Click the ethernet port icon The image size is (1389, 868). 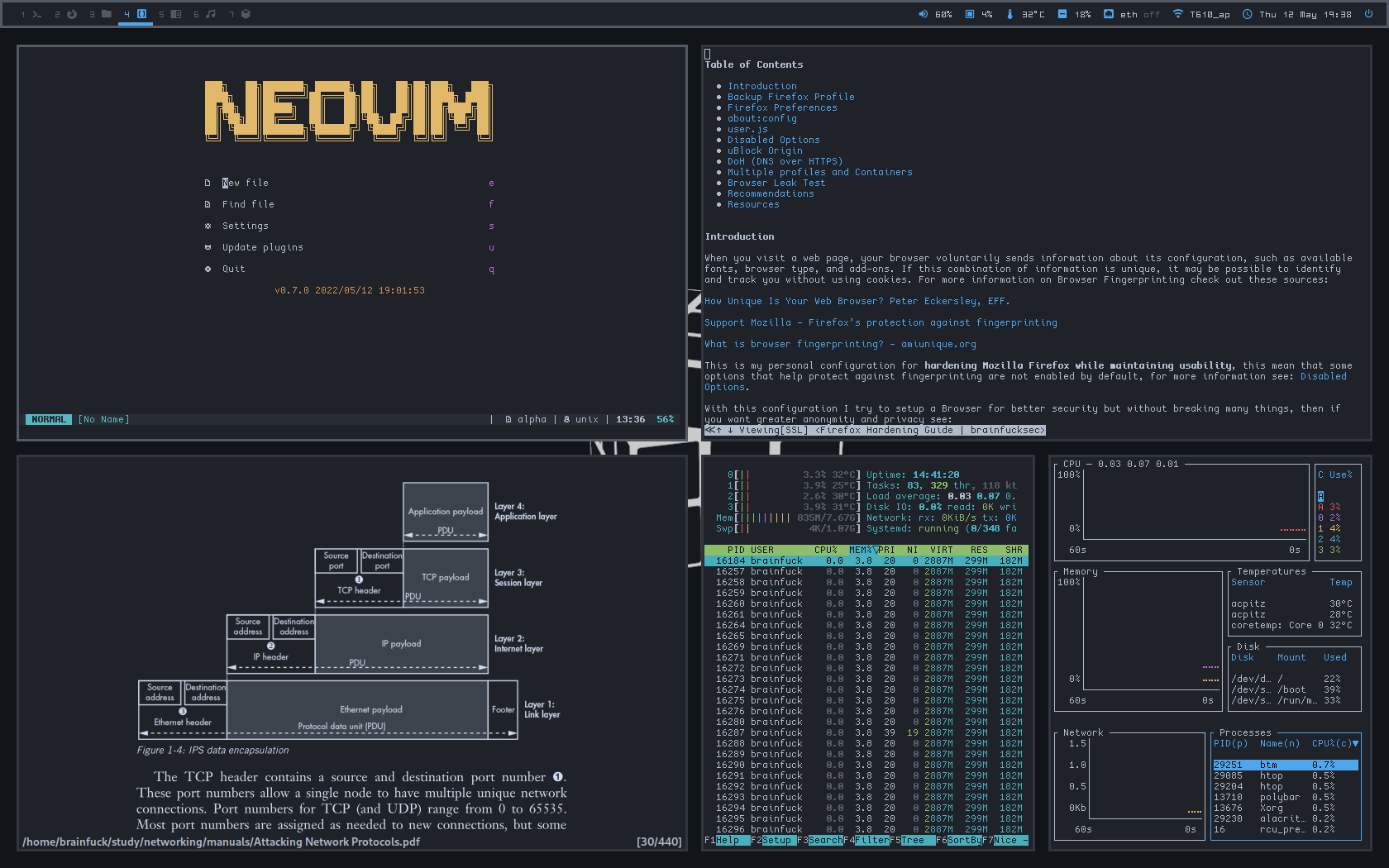(x=1109, y=14)
